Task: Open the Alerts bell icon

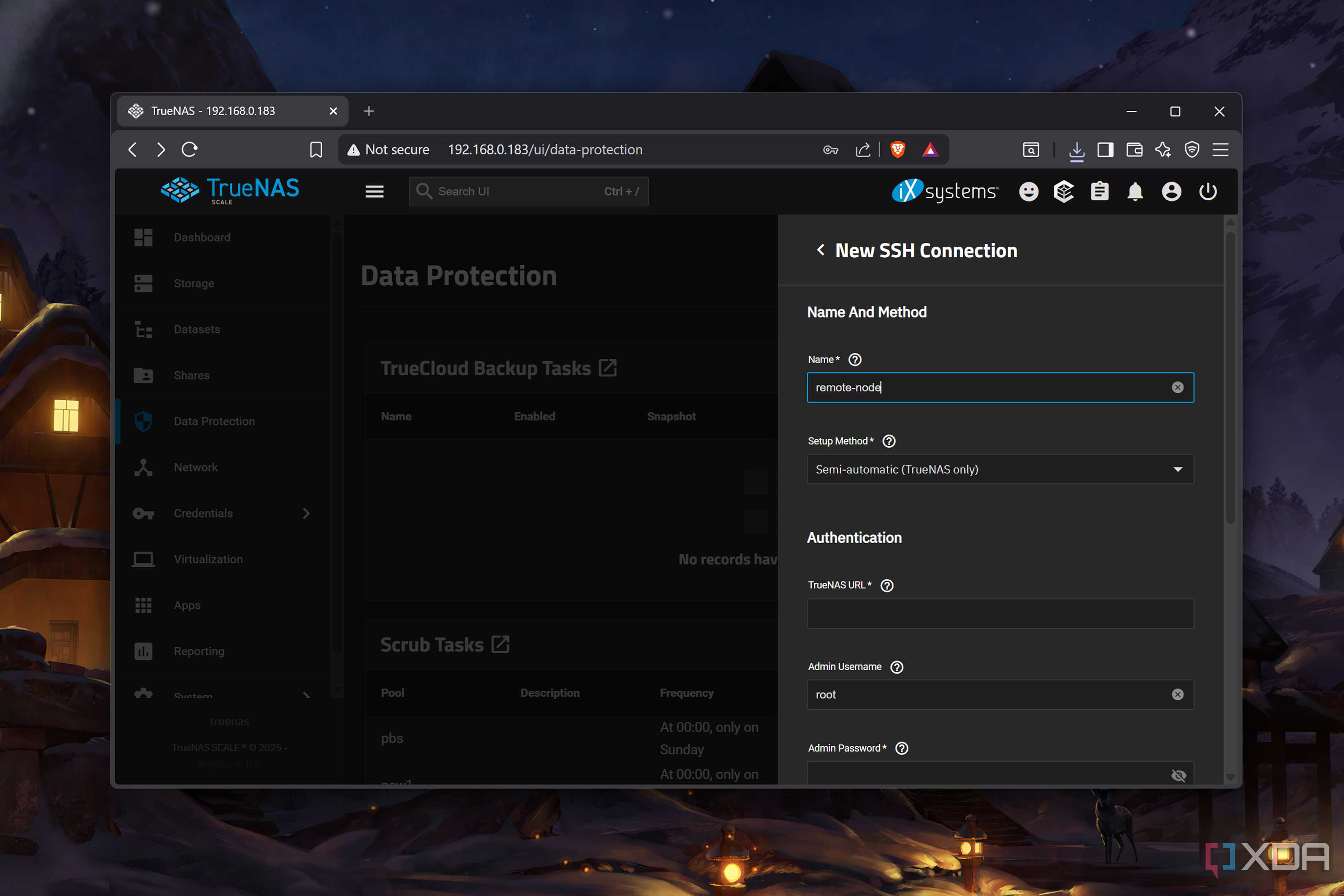Action: pyautogui.click(x=1135, y=191)
